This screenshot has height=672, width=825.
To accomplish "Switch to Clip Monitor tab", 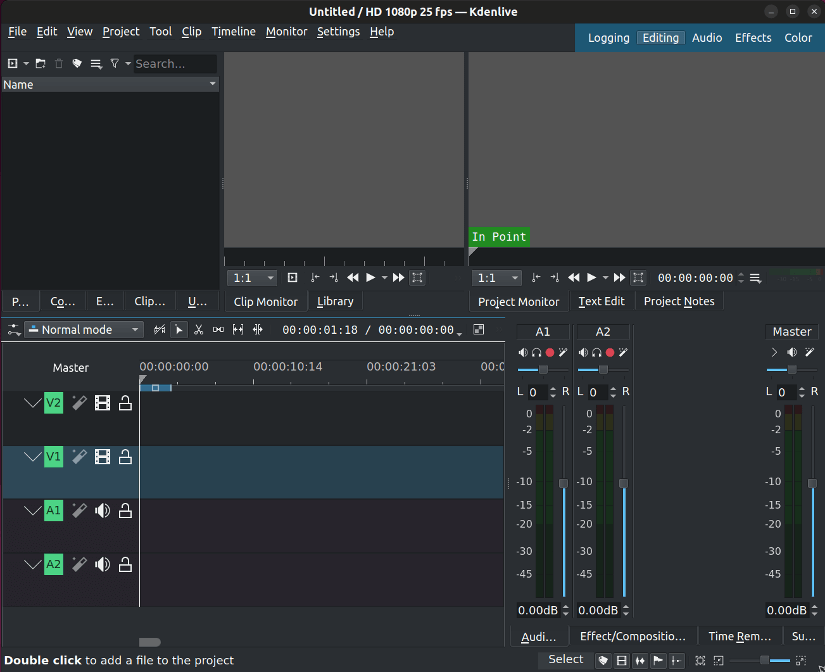I will 266,302.
